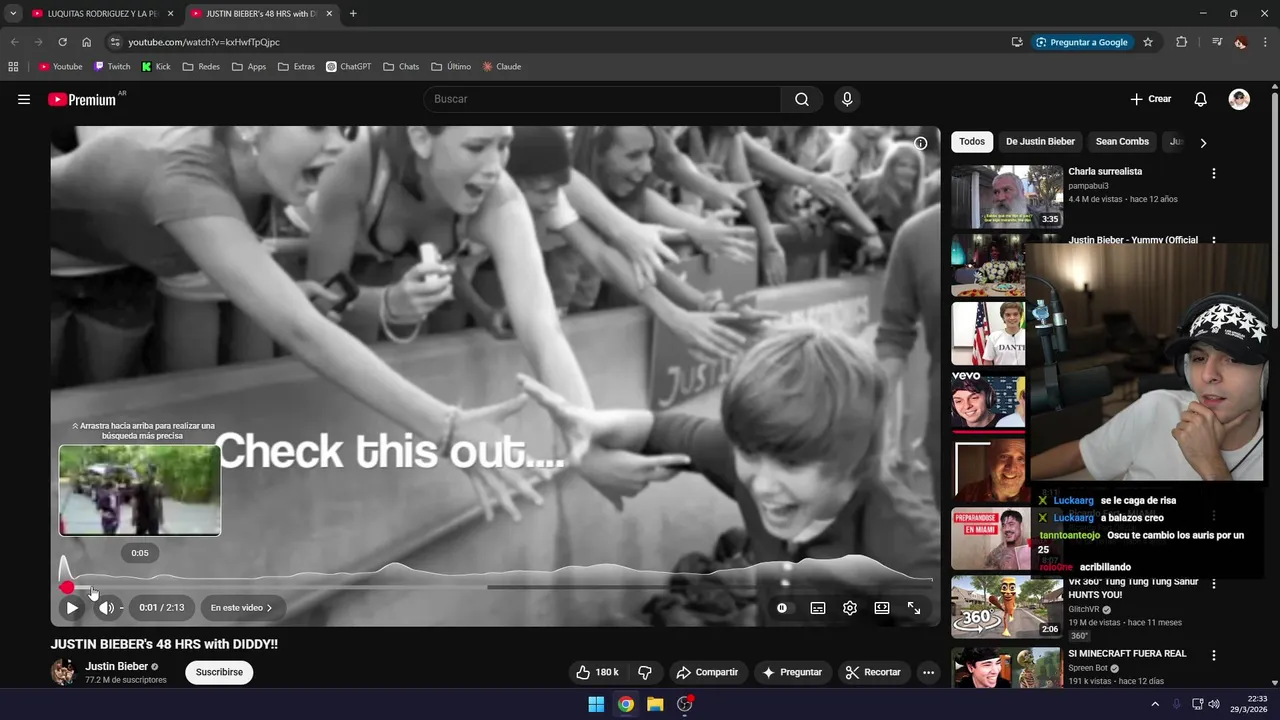The width and height of the screenshot is (1280, 720).
Task: Show more filter chips arrow
Action: (x=1203, y=143)
